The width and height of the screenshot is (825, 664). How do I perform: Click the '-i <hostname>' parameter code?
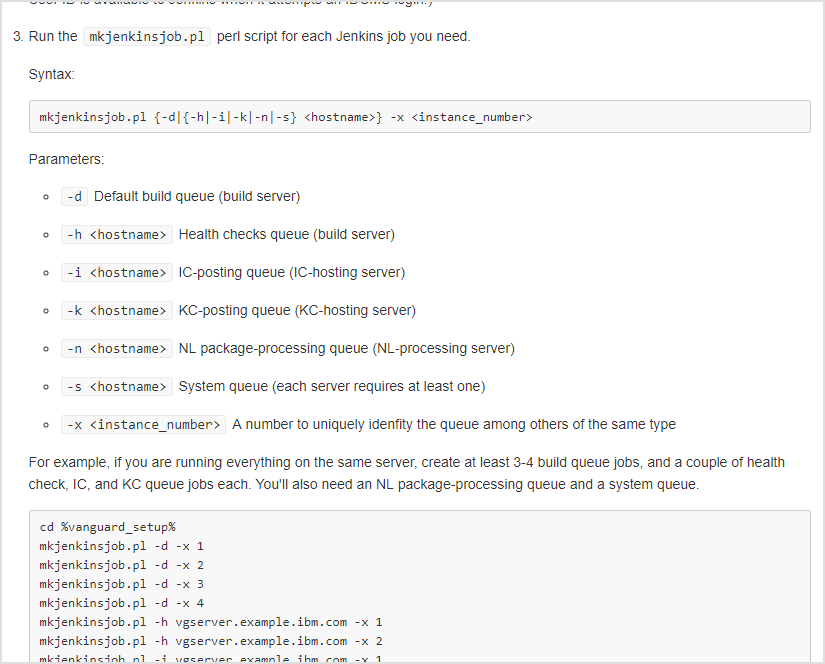point(116,273)
